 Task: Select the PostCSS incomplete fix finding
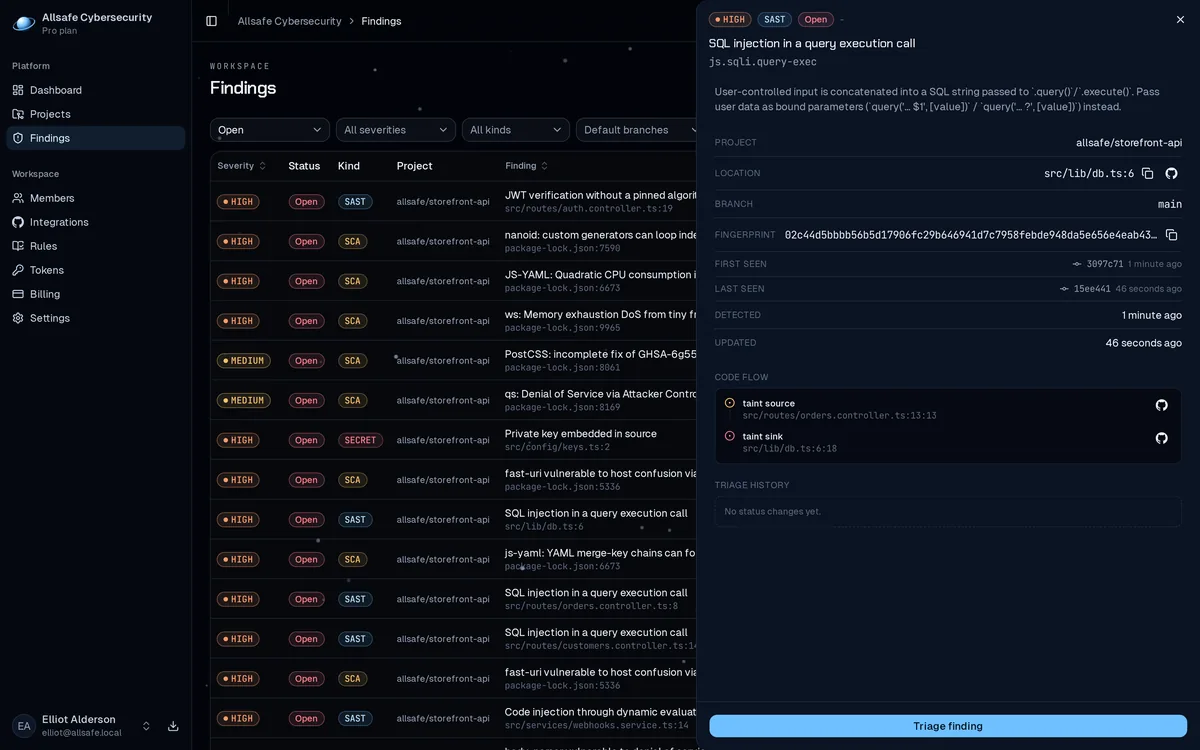[453, 361]
